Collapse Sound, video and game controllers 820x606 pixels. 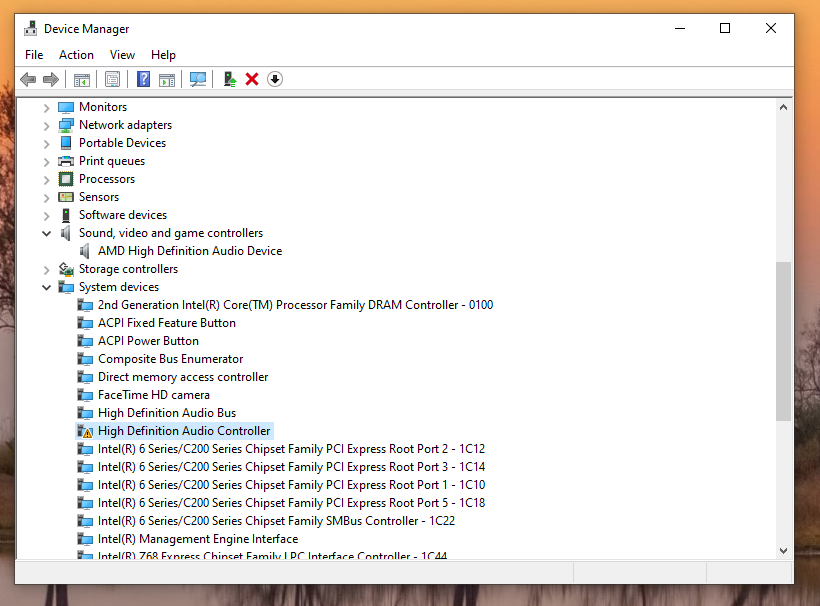coord(47,233)
